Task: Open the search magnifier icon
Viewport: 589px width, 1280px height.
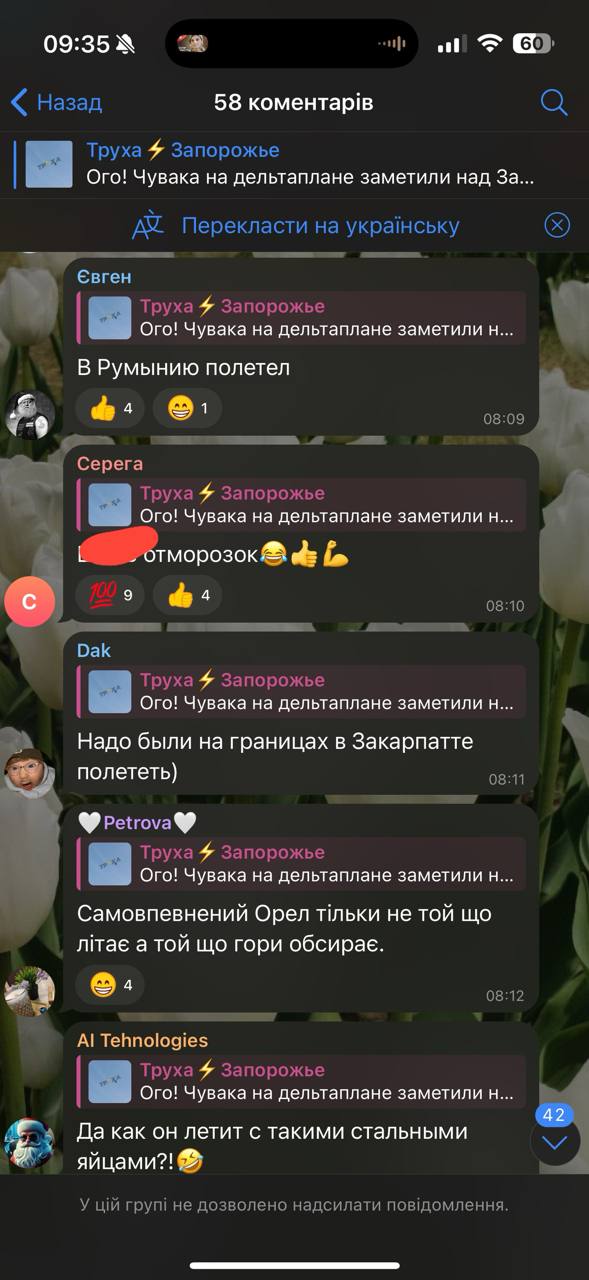Action: coord(554,102)
